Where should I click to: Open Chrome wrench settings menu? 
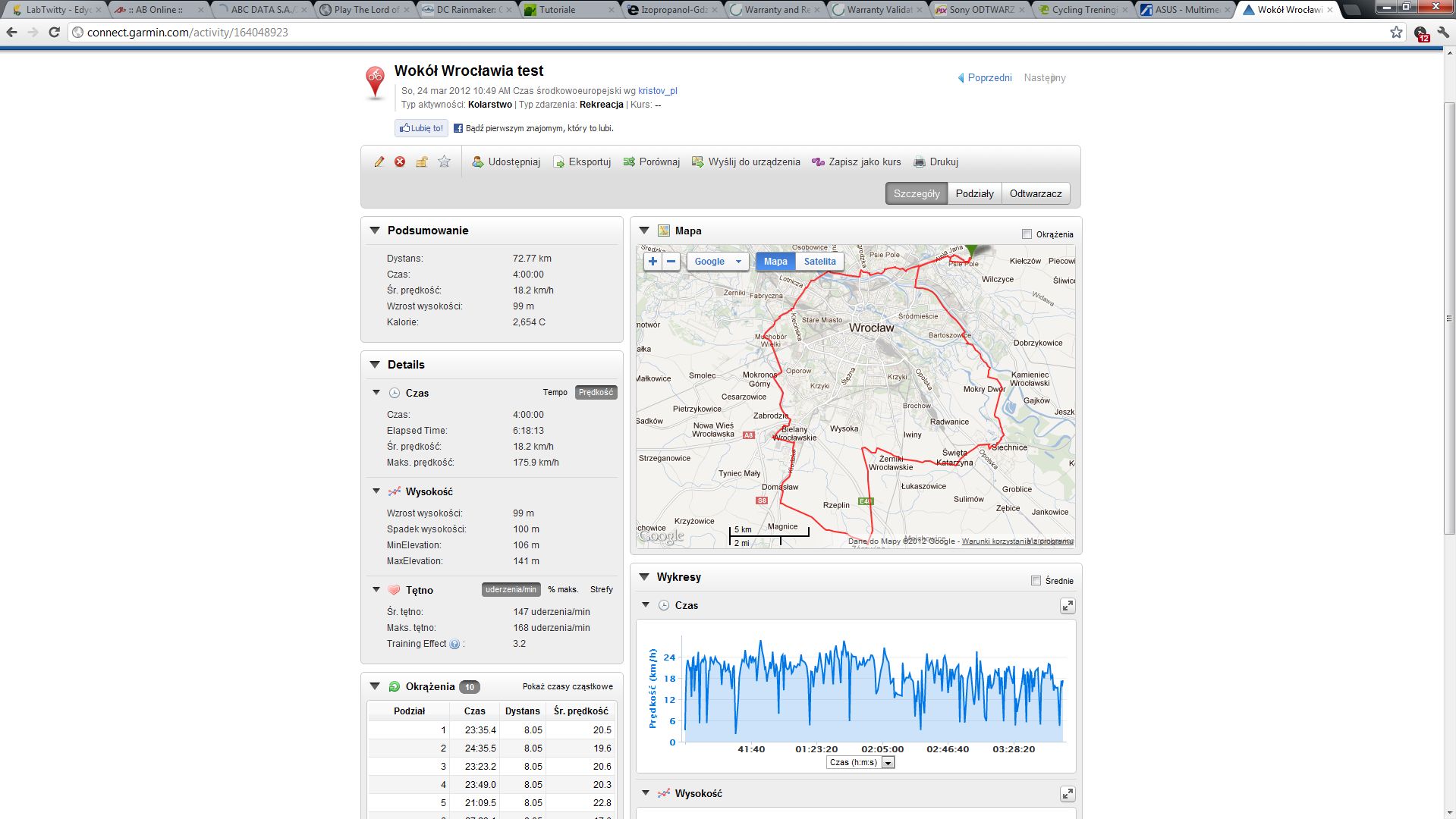click(x=1443, y=33)
